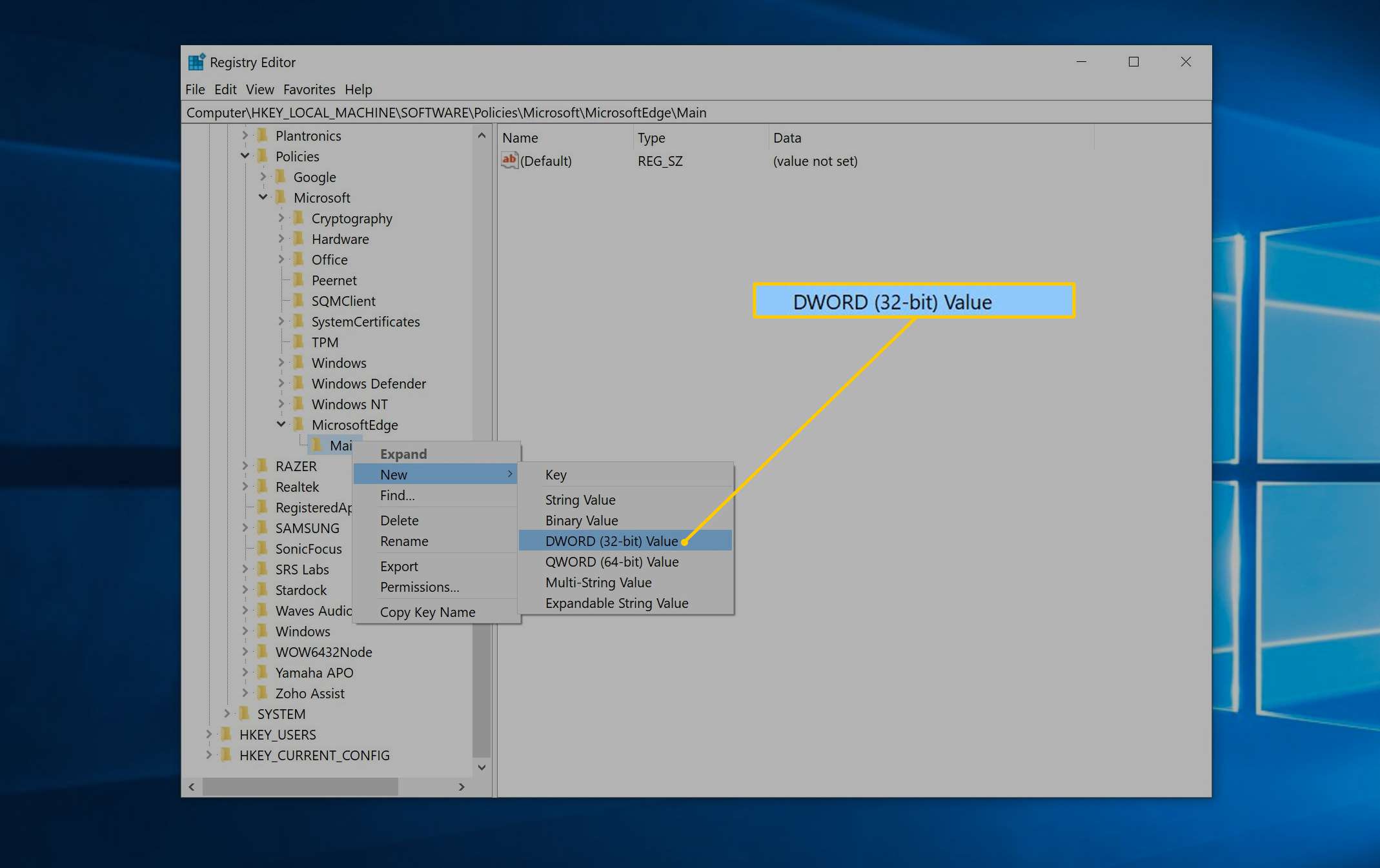Choose DWORD (32-bit) Value from submenu
Viewport: 1380px width, 868px height.
[x=625, y=541]
